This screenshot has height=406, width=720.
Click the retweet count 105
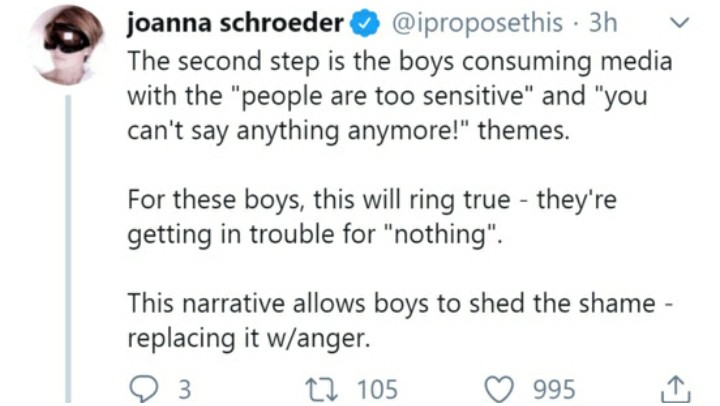pos(377,390)
